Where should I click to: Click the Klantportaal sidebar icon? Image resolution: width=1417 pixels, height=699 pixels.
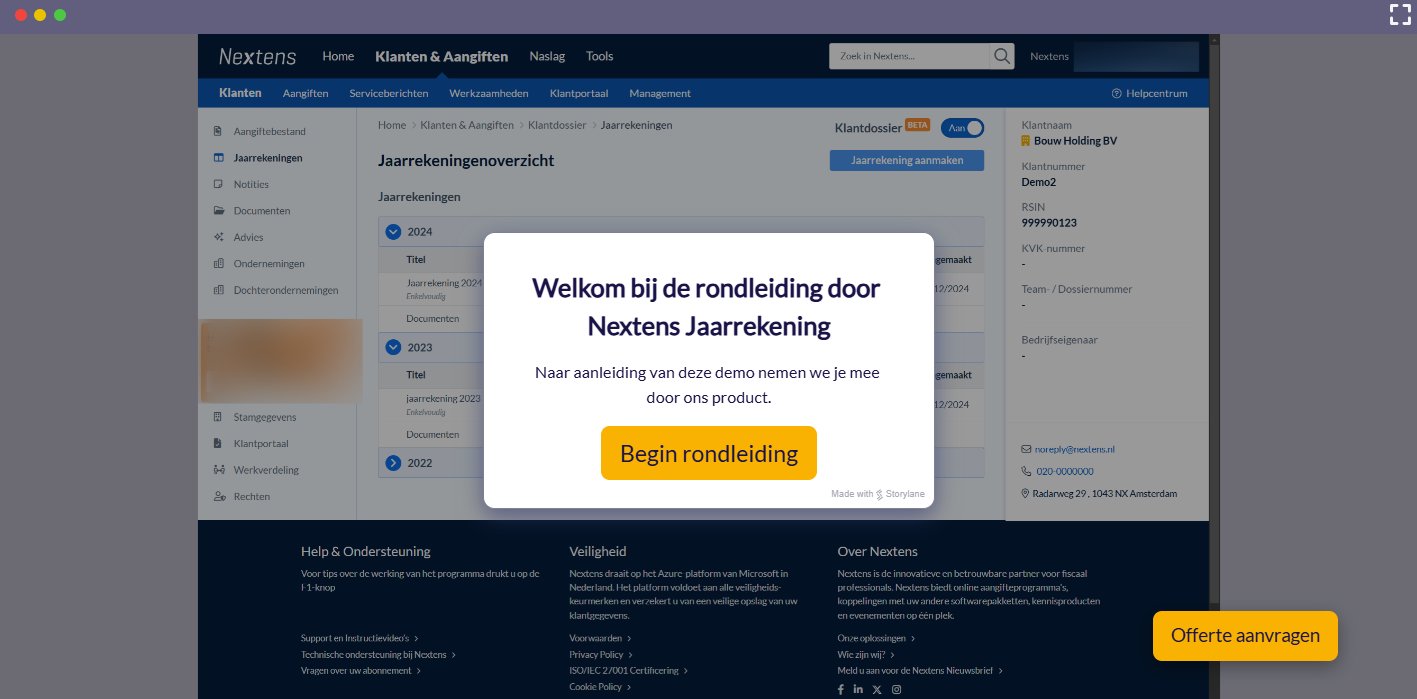tap(218, 443)
